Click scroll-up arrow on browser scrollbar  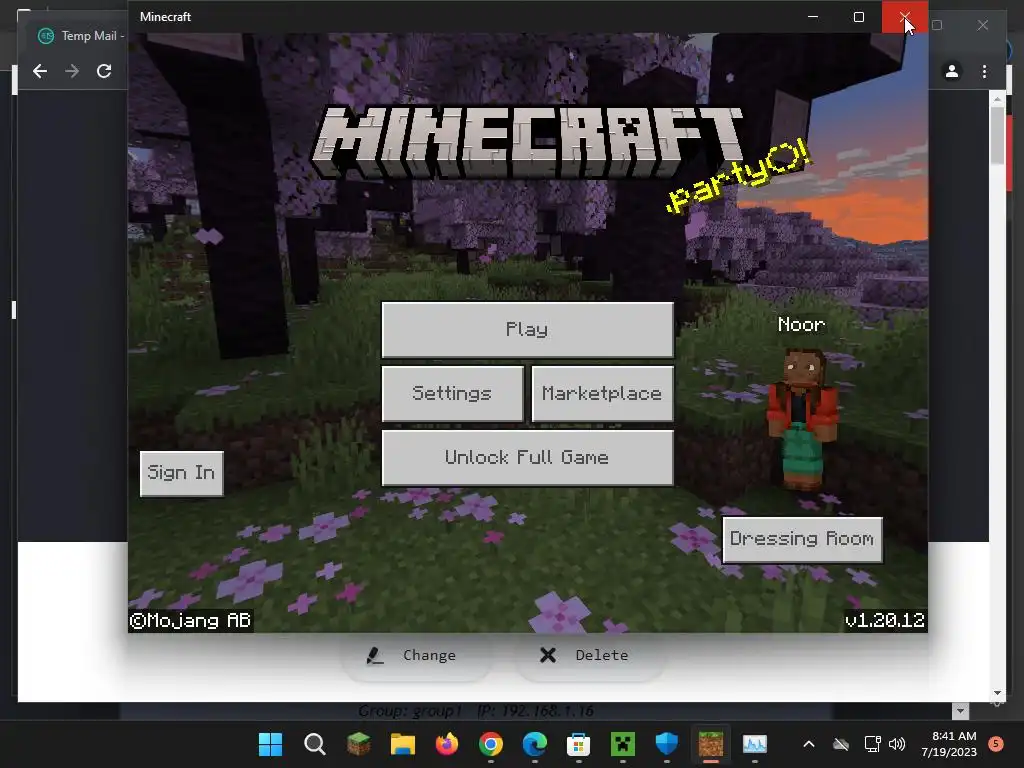pos(997,99)
